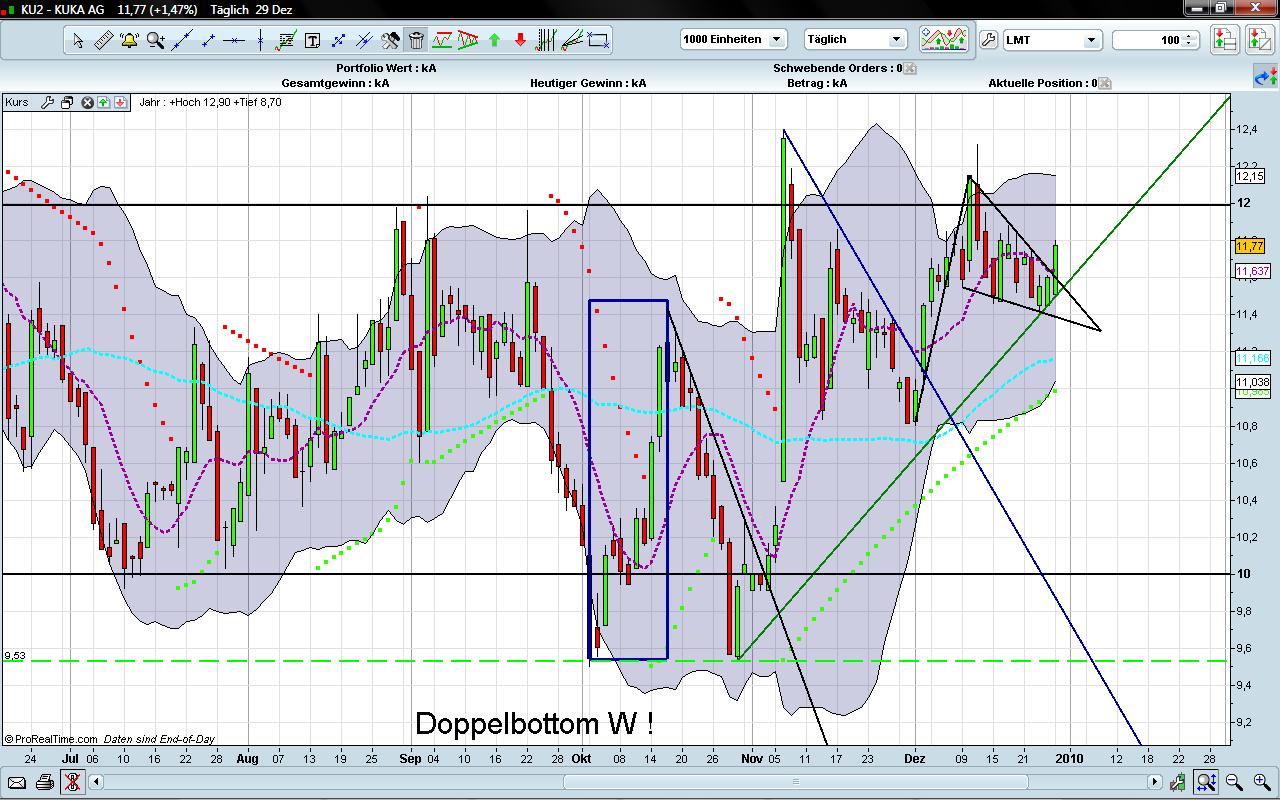Image resolution: width=1280 pixels, height=800 pixels.
Task: Choose the horizontal line tool
Action: pyautogui.click(x=234, y=40)
